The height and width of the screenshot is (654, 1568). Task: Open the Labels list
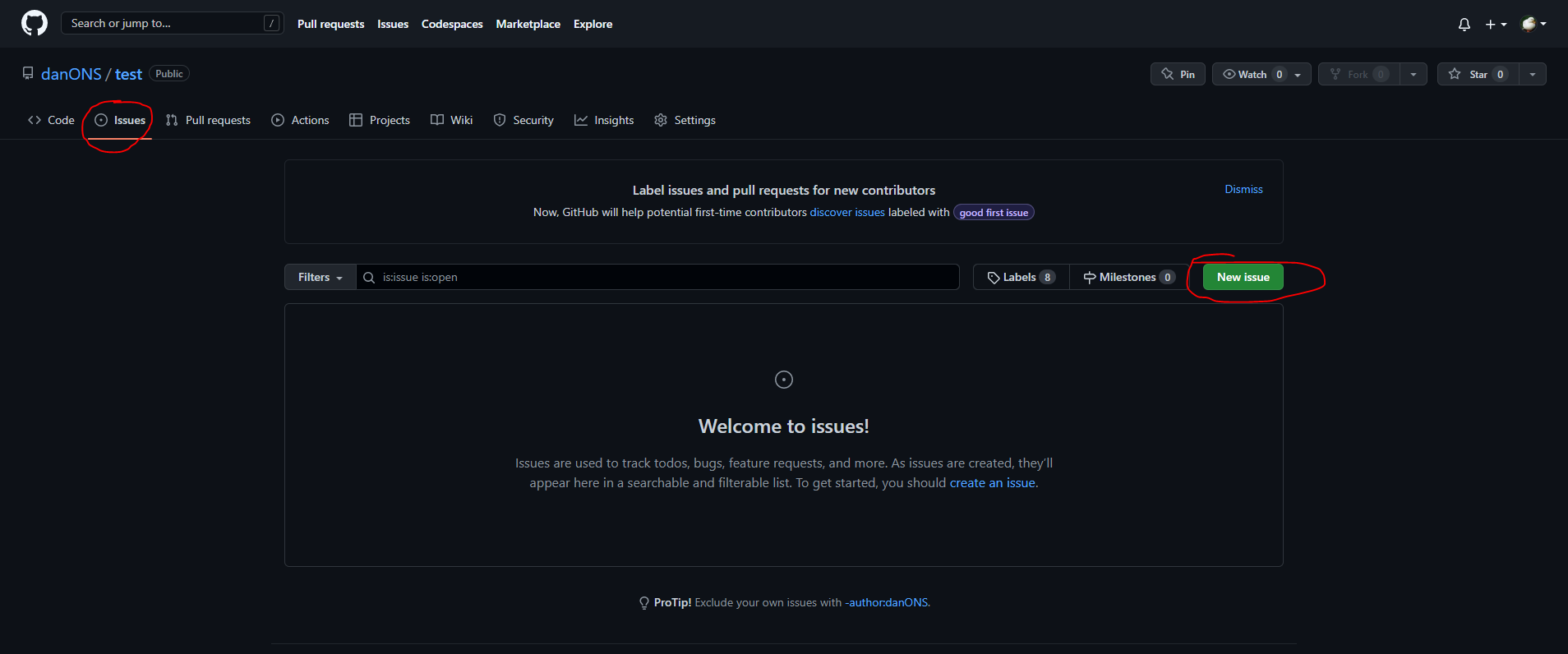point(1021,277)
